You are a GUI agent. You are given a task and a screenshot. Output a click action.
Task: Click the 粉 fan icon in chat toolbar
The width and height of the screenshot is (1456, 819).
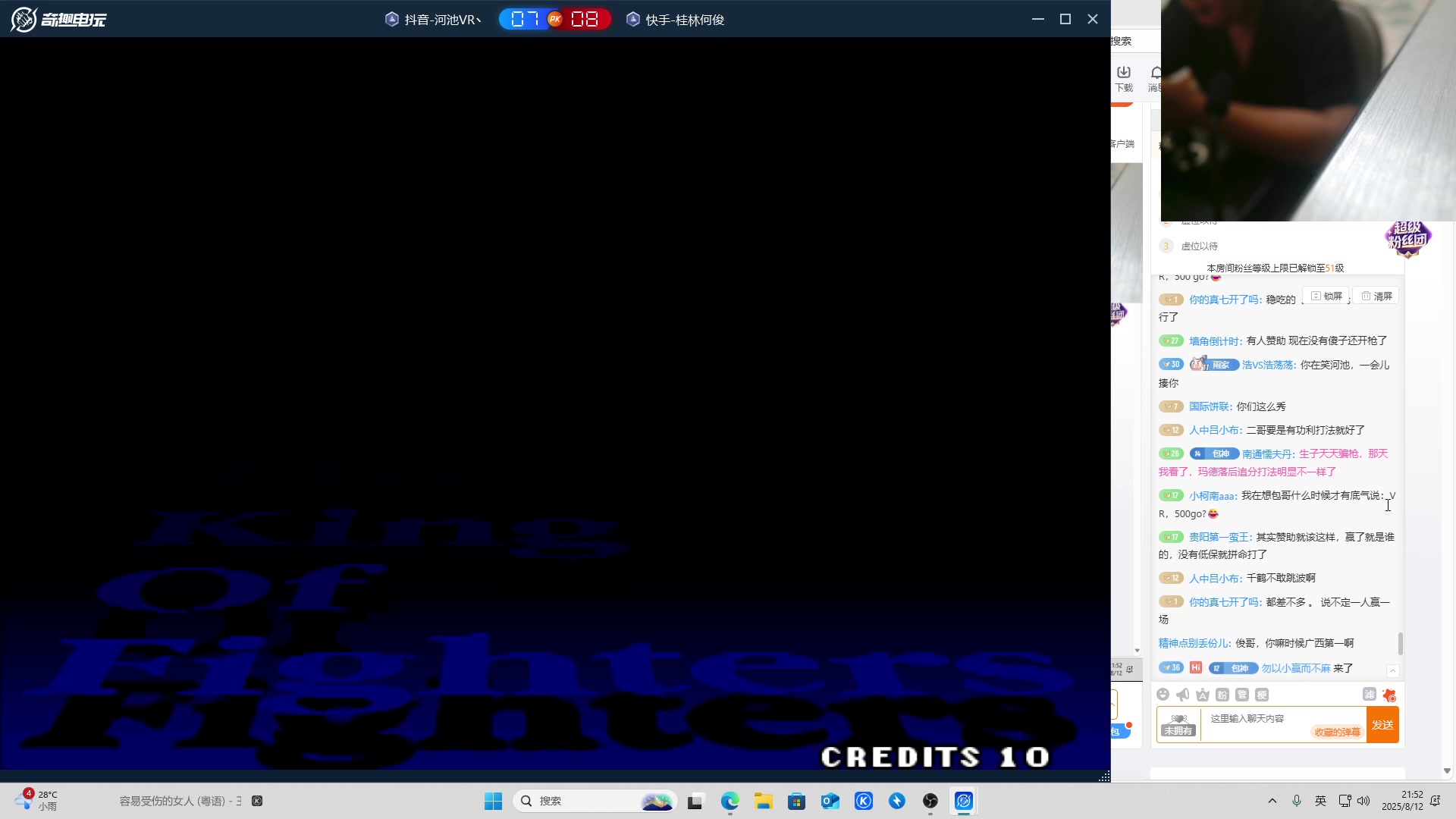1222,695
